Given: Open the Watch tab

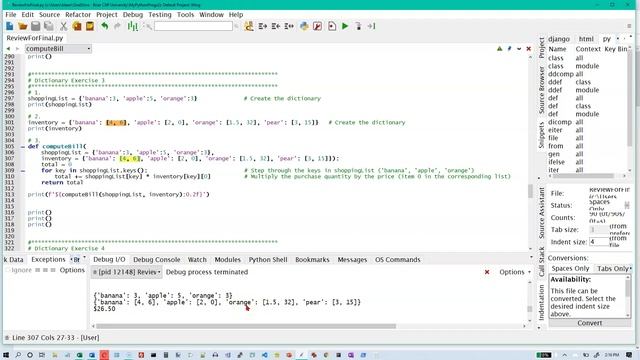Looking at the screenshot, I should click(x=197, y=260).
